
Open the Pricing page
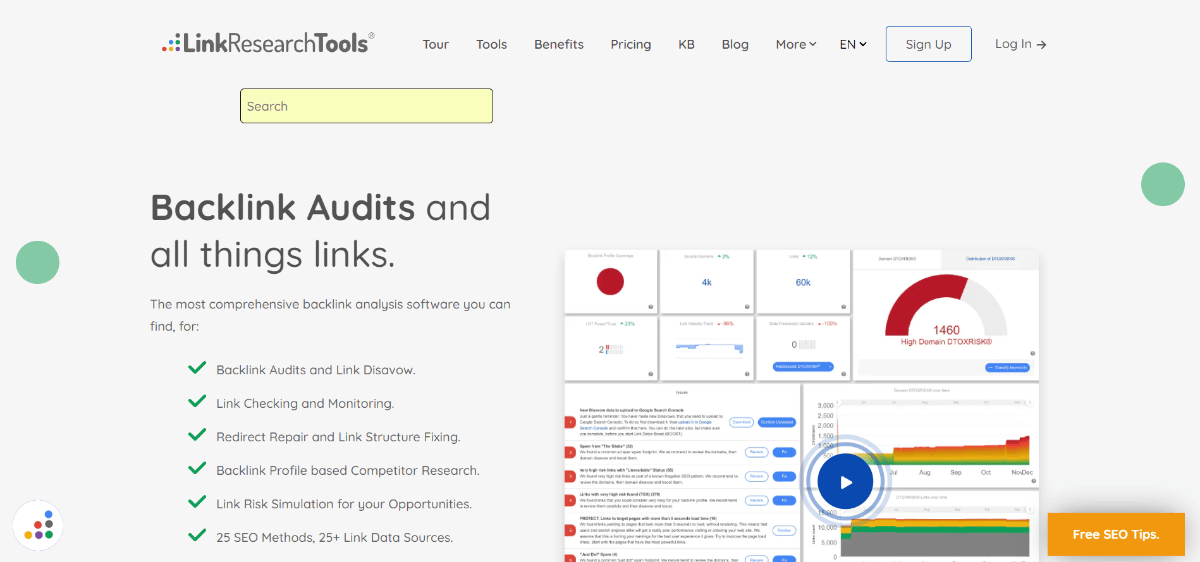pos(631,44)
